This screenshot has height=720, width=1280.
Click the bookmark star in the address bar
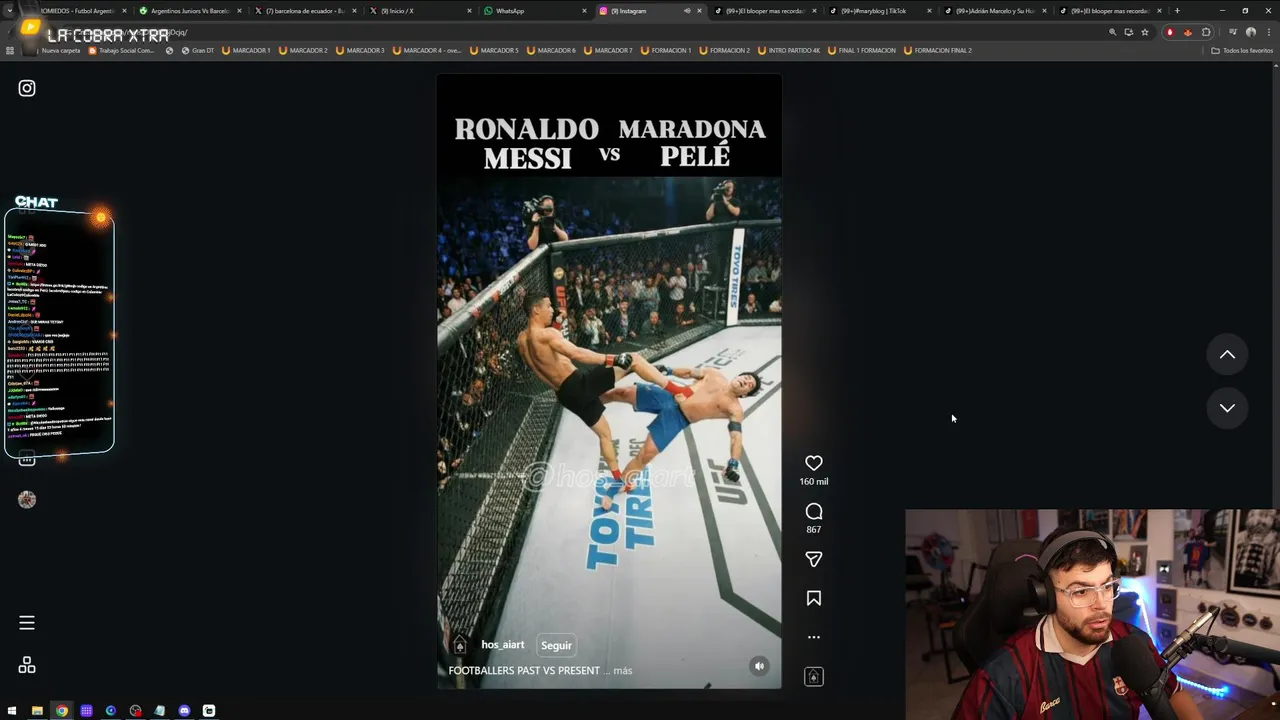(x=1145, y=32)
